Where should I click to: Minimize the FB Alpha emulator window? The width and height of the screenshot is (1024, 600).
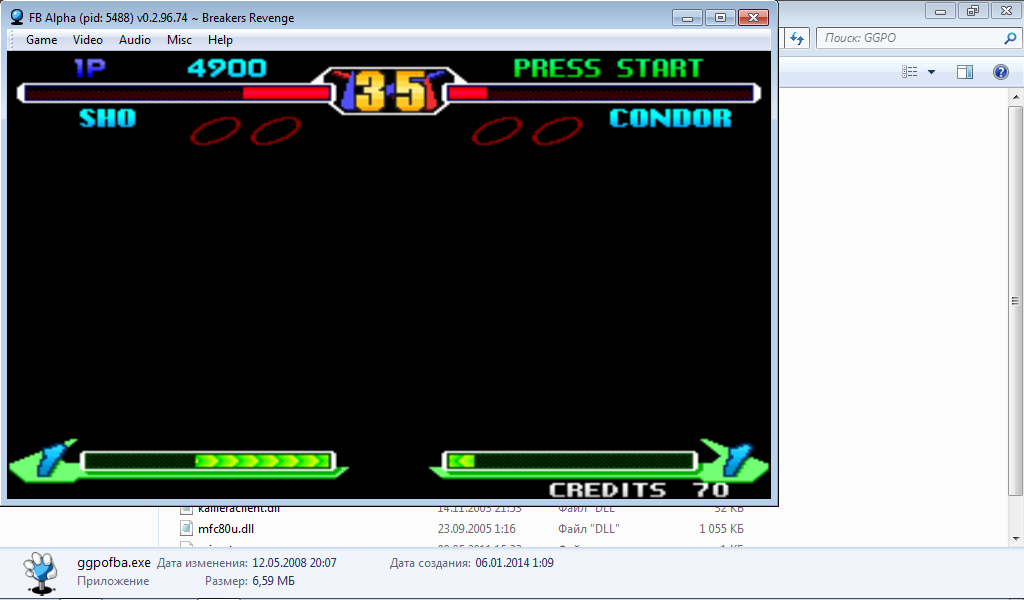pyautogui.click(x=686, y=17)
